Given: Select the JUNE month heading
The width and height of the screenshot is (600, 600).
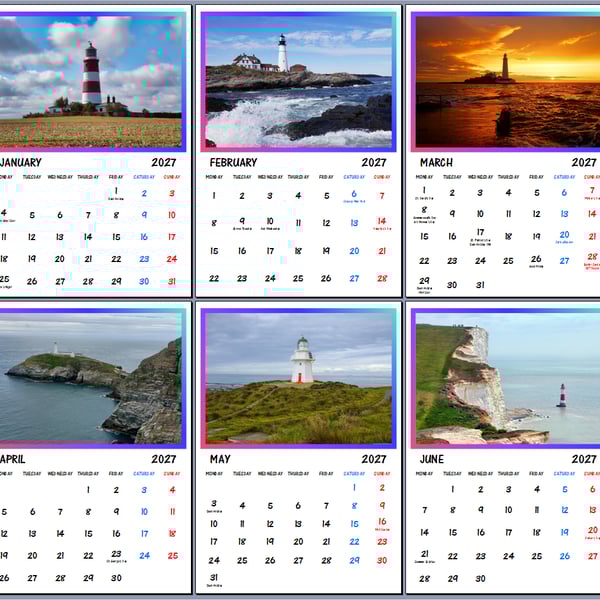Looking at the screenshot, I should (432, 459).
